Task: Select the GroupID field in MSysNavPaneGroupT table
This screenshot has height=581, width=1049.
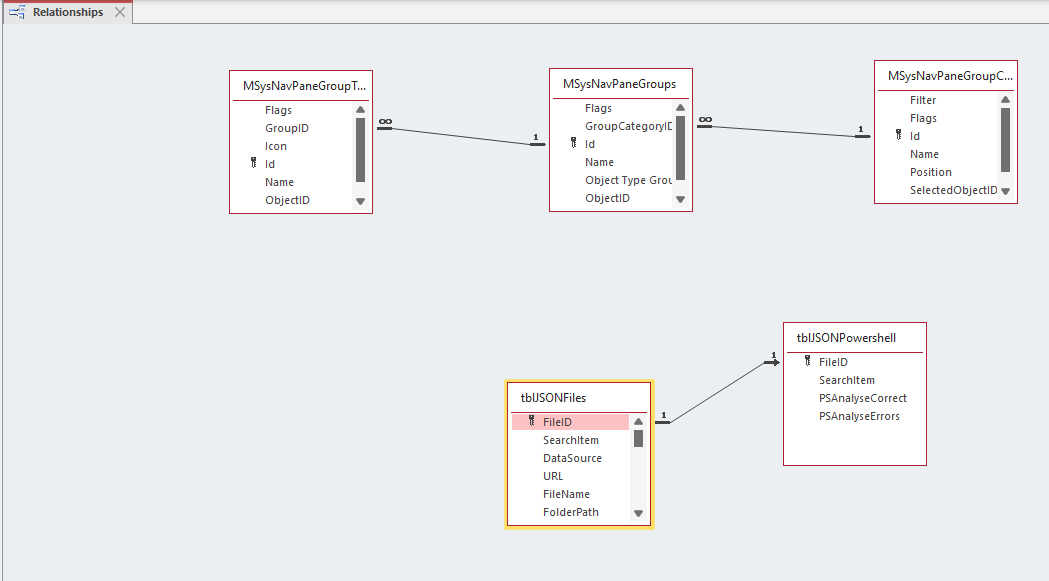Action: [x=287, y=128]
